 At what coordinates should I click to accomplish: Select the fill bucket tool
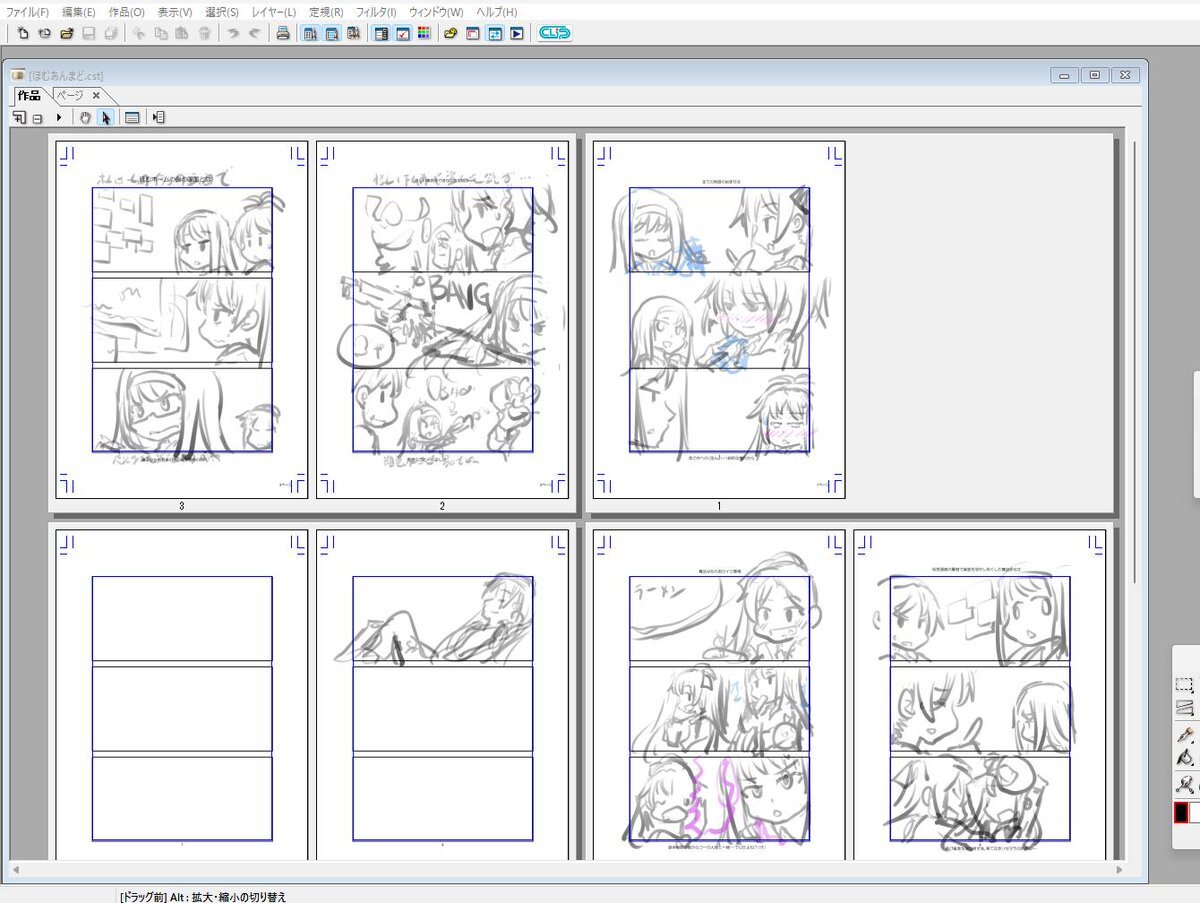pyautogui.click(x=1184, y=758)
